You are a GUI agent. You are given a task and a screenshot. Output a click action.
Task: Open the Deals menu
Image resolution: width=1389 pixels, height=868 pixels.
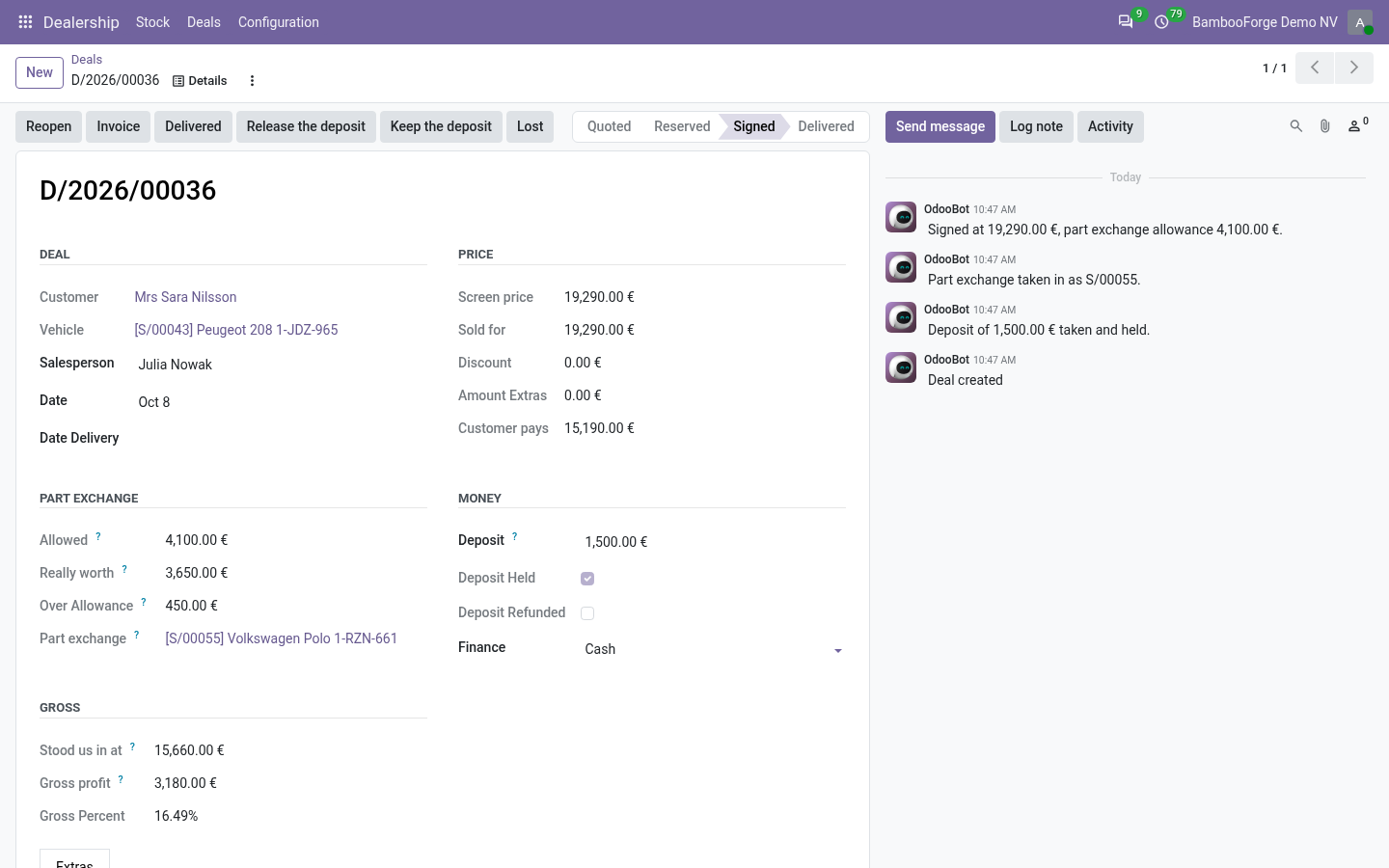click(204, 22)
